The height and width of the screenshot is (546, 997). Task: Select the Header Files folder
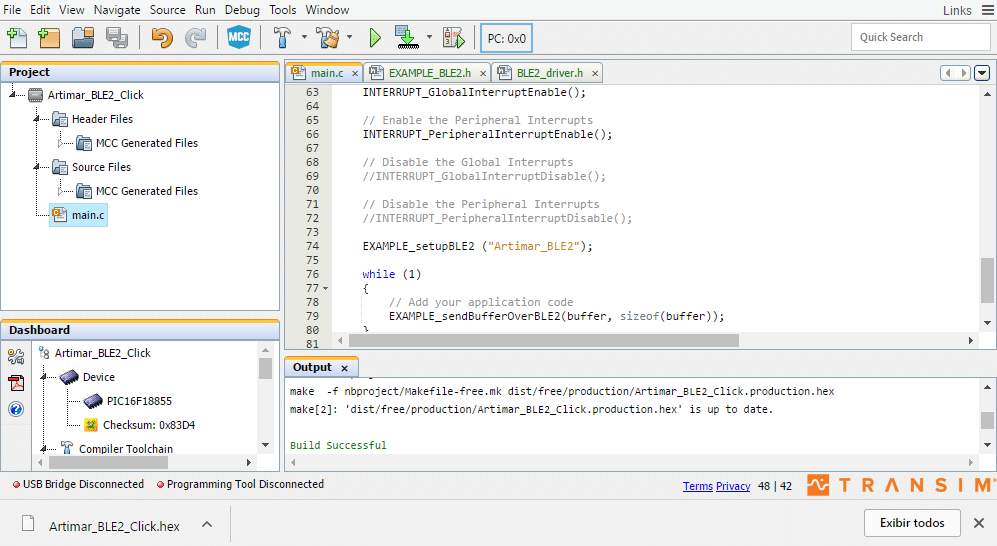102,119
